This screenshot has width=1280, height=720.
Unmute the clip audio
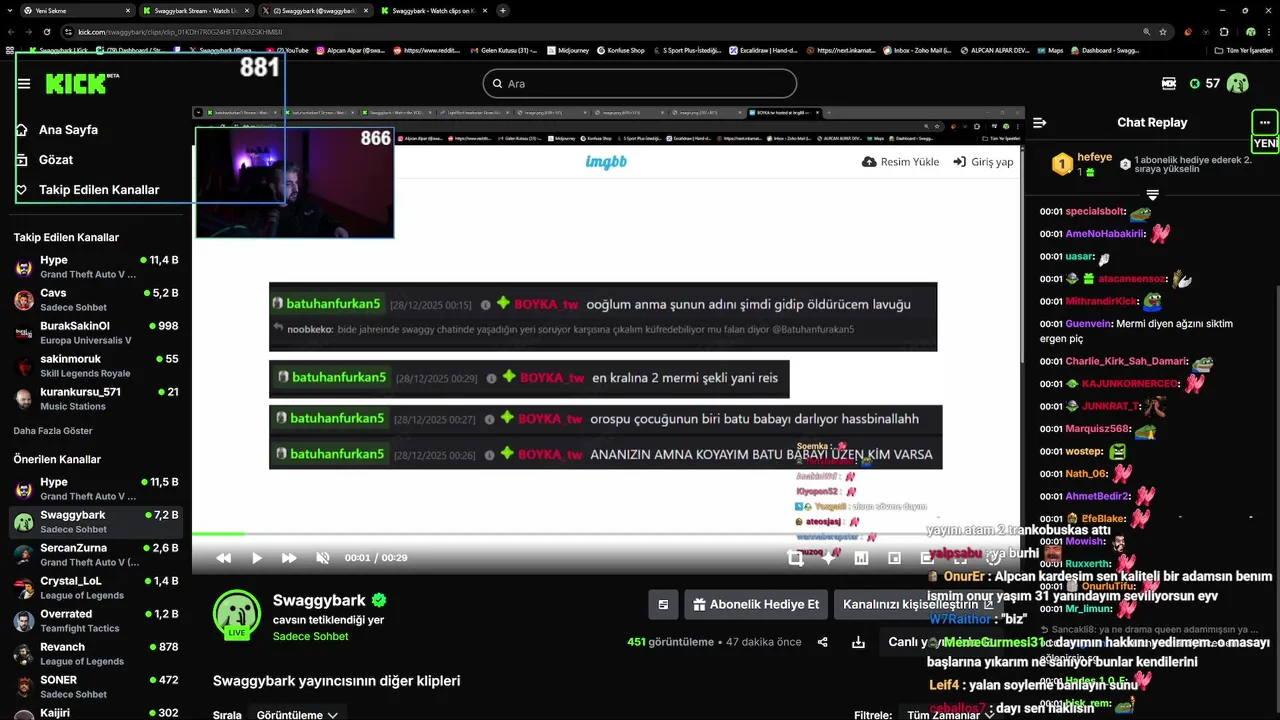(322, 558)
